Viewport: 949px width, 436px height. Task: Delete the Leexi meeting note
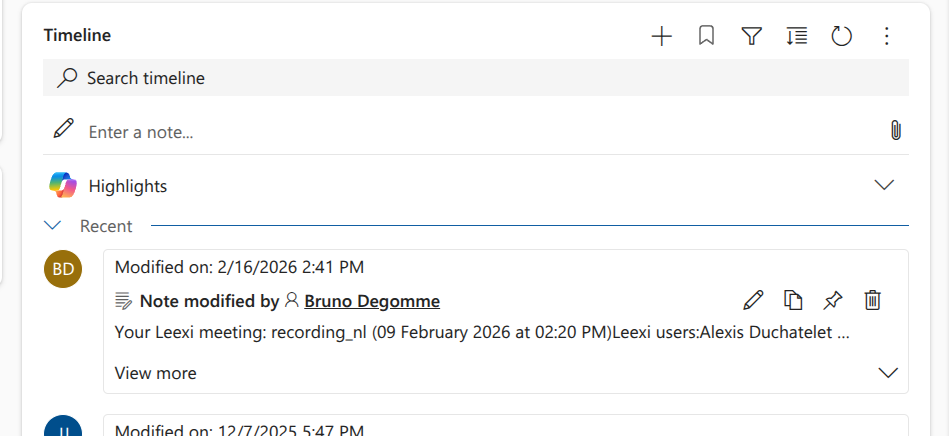point(872,300)
